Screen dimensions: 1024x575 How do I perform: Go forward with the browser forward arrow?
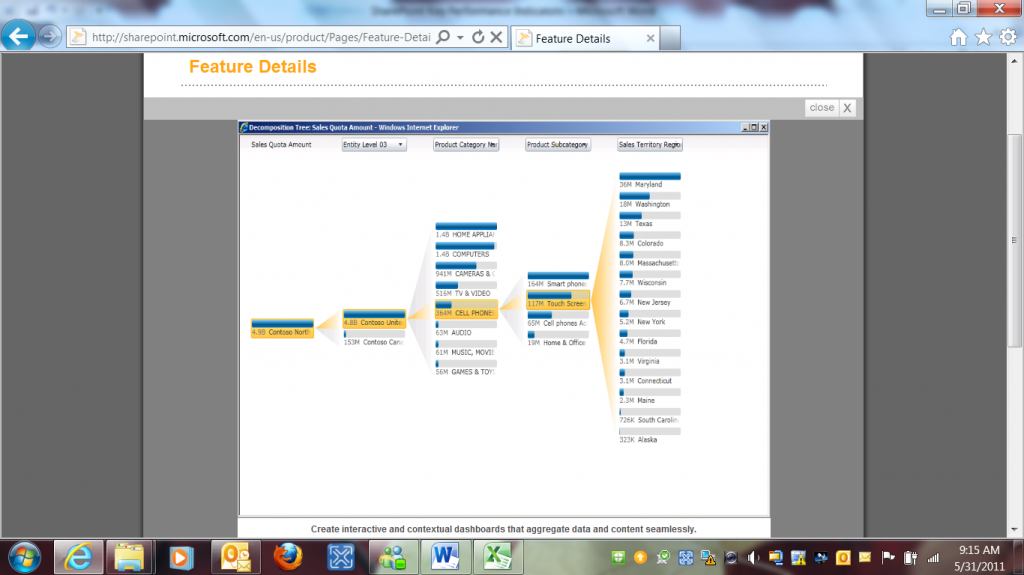click(x=50, y=36)
